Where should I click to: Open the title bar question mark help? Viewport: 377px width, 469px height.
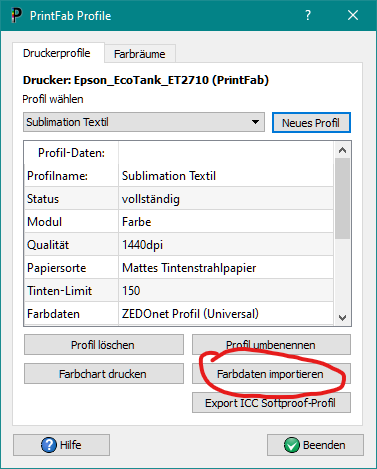308,15
